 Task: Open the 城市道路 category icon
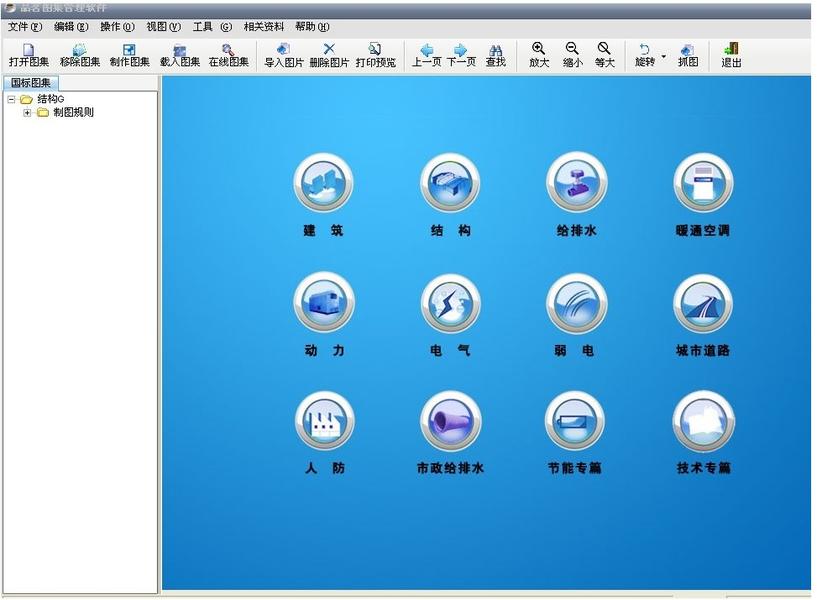point(703,304)
